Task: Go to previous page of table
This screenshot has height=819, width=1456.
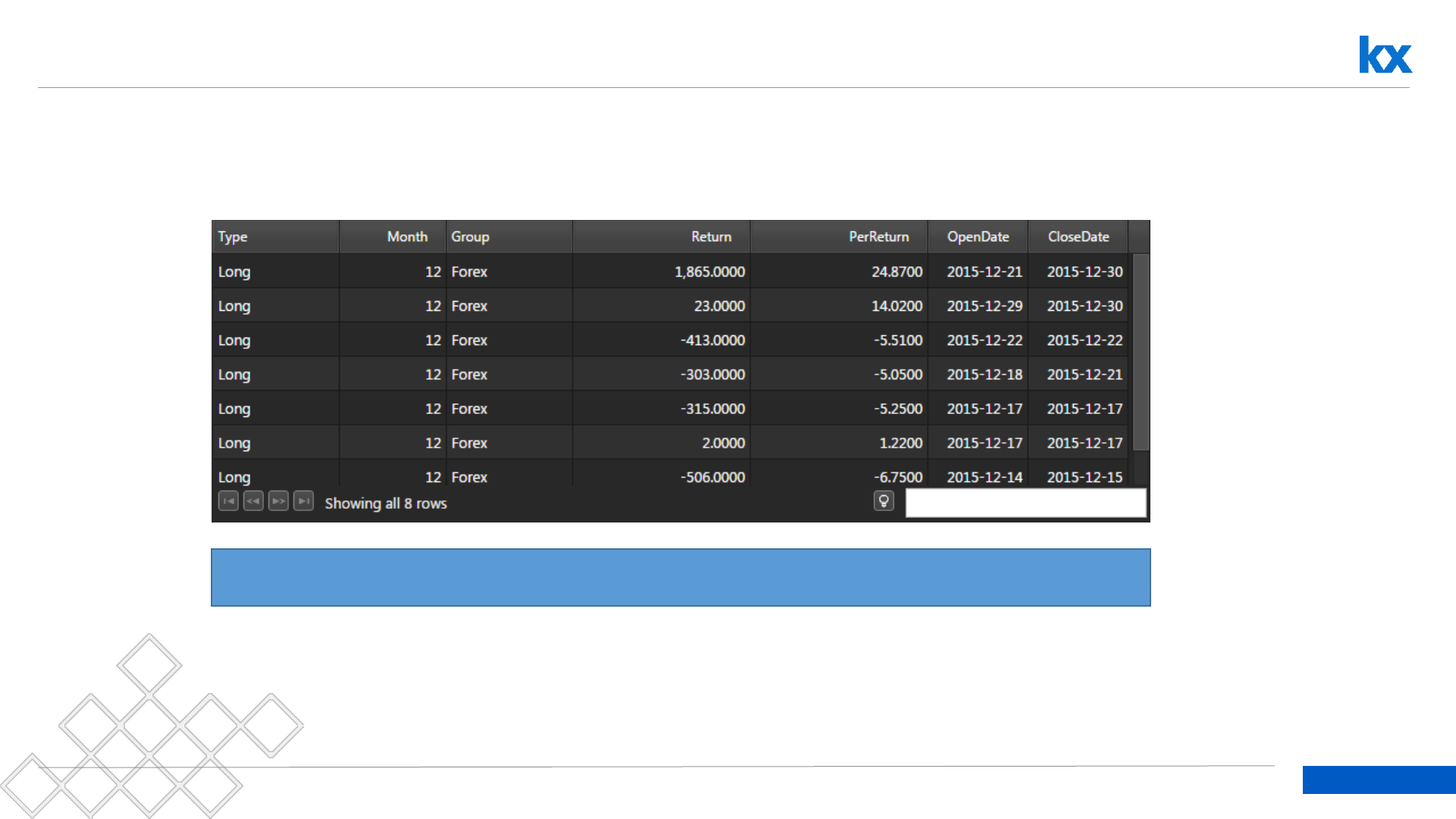Action: tap(253, 501)
